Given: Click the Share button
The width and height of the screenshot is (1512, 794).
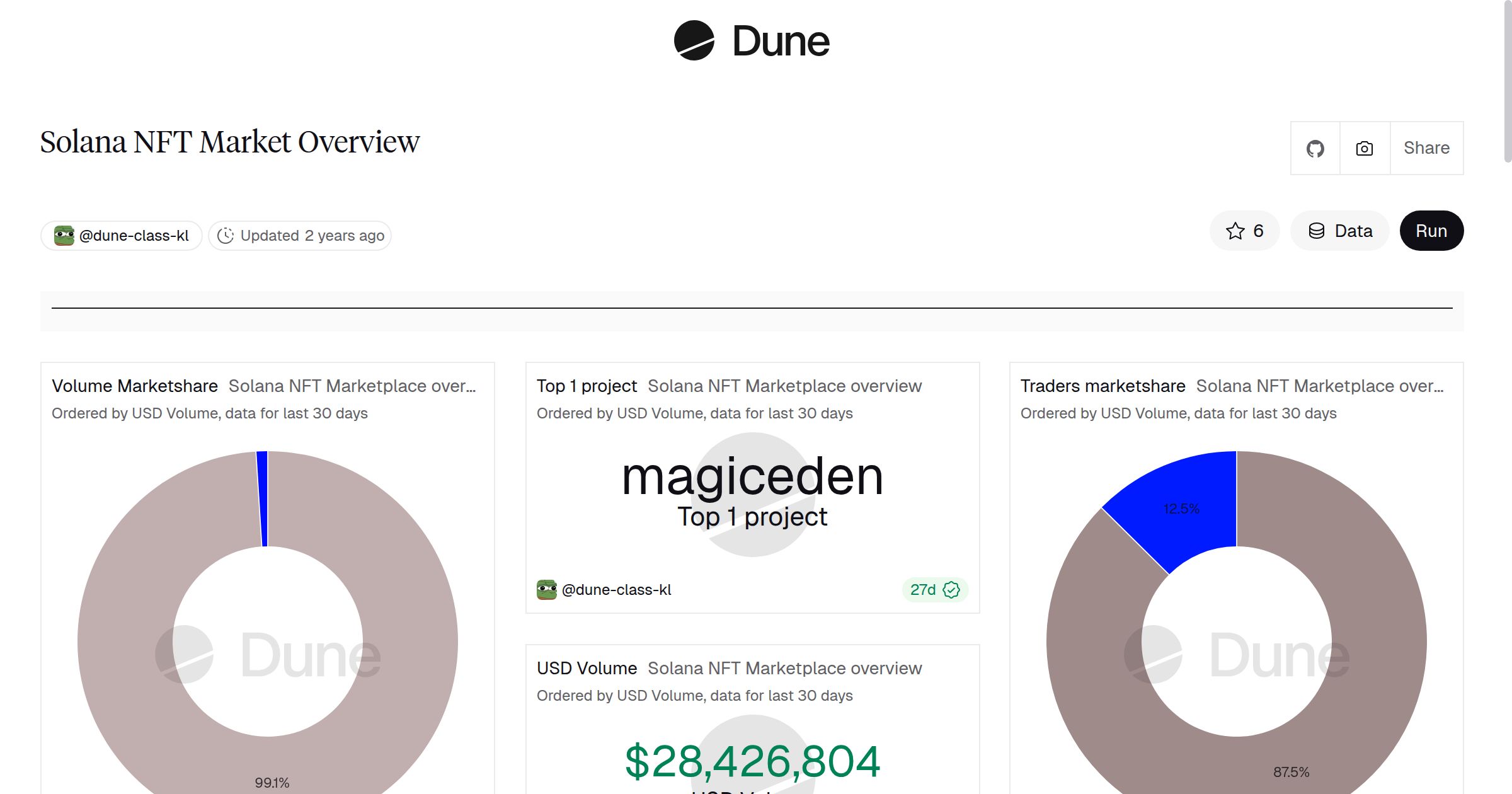Looking at the screenshot, I should point(1426,148).
